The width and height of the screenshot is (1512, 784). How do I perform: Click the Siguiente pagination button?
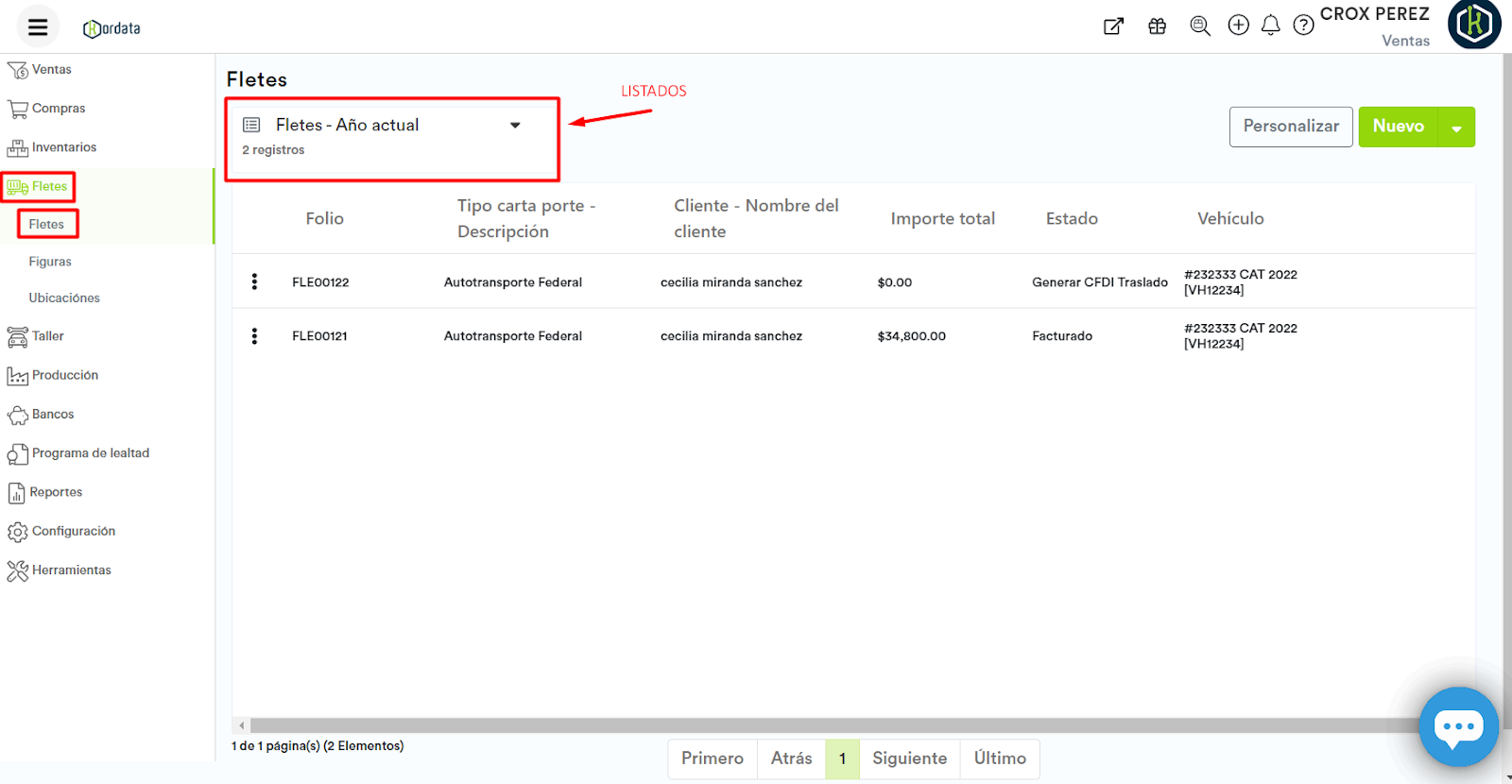[909, 758]
